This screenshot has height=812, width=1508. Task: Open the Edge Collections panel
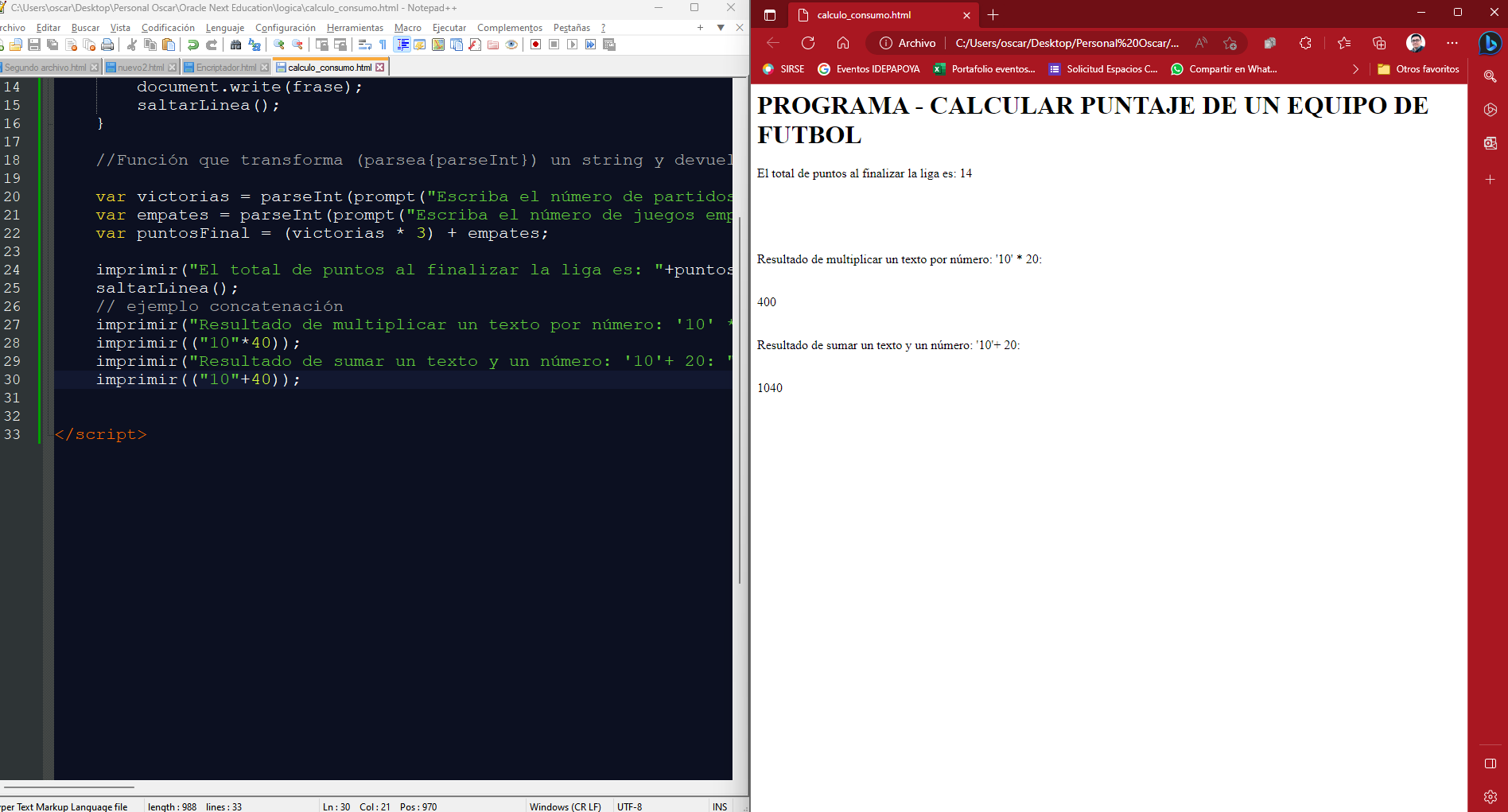click(x=1379, y=43)
